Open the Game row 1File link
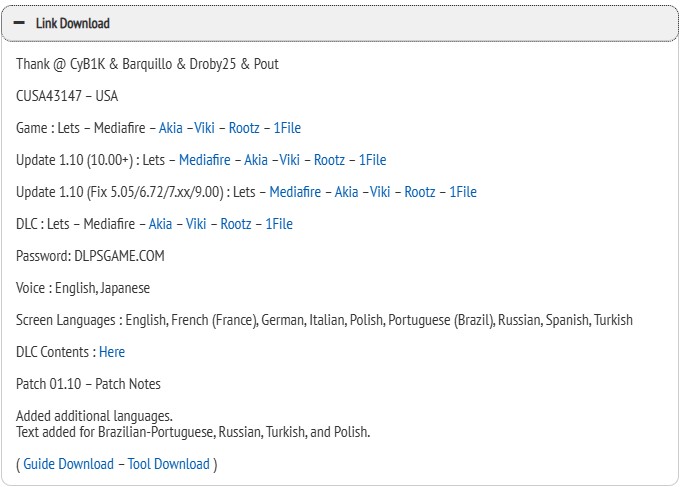681x487 pixels. [x=287, y=128]
